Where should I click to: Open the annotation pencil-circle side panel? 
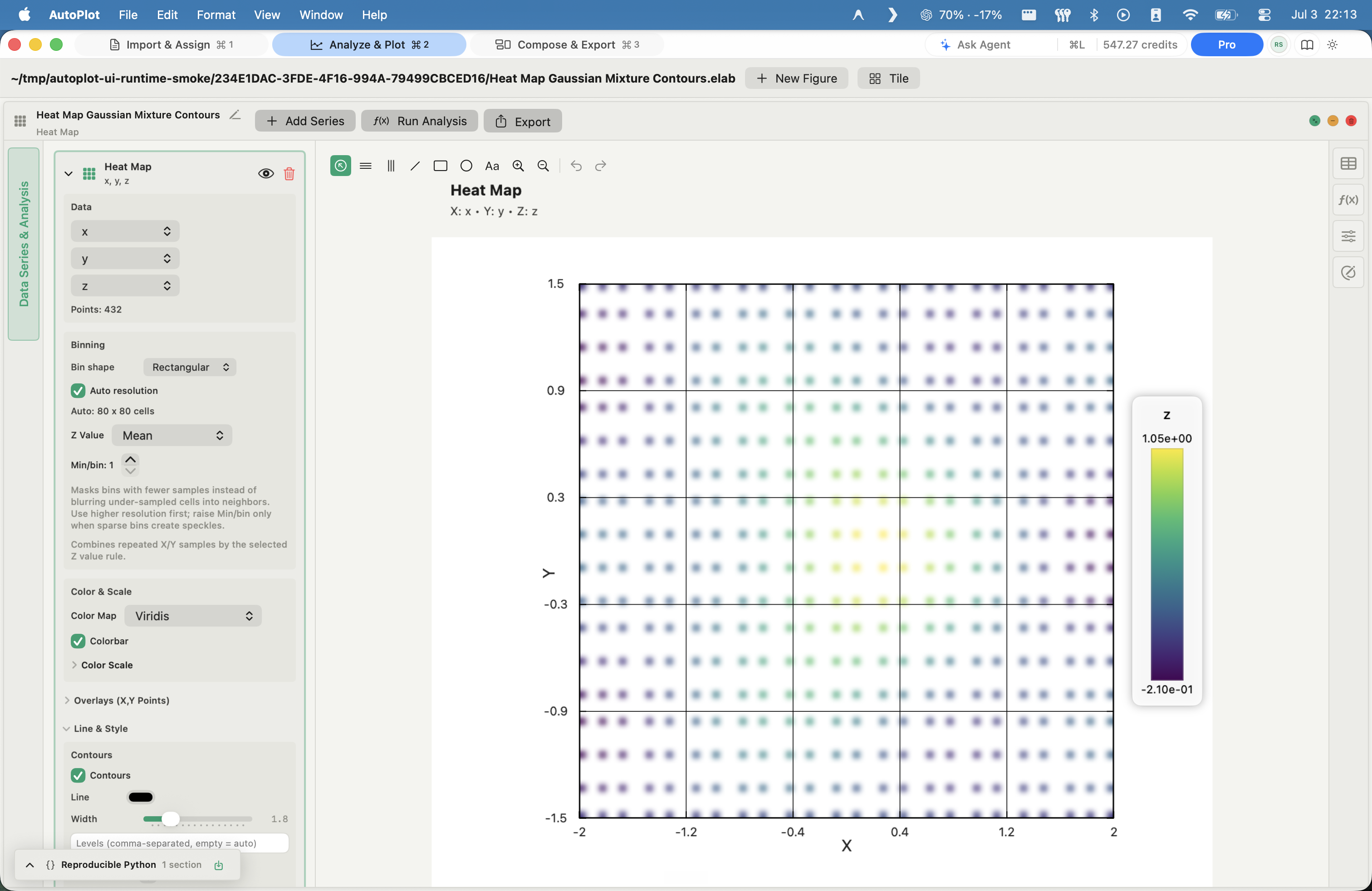[x=1348, y=273]
